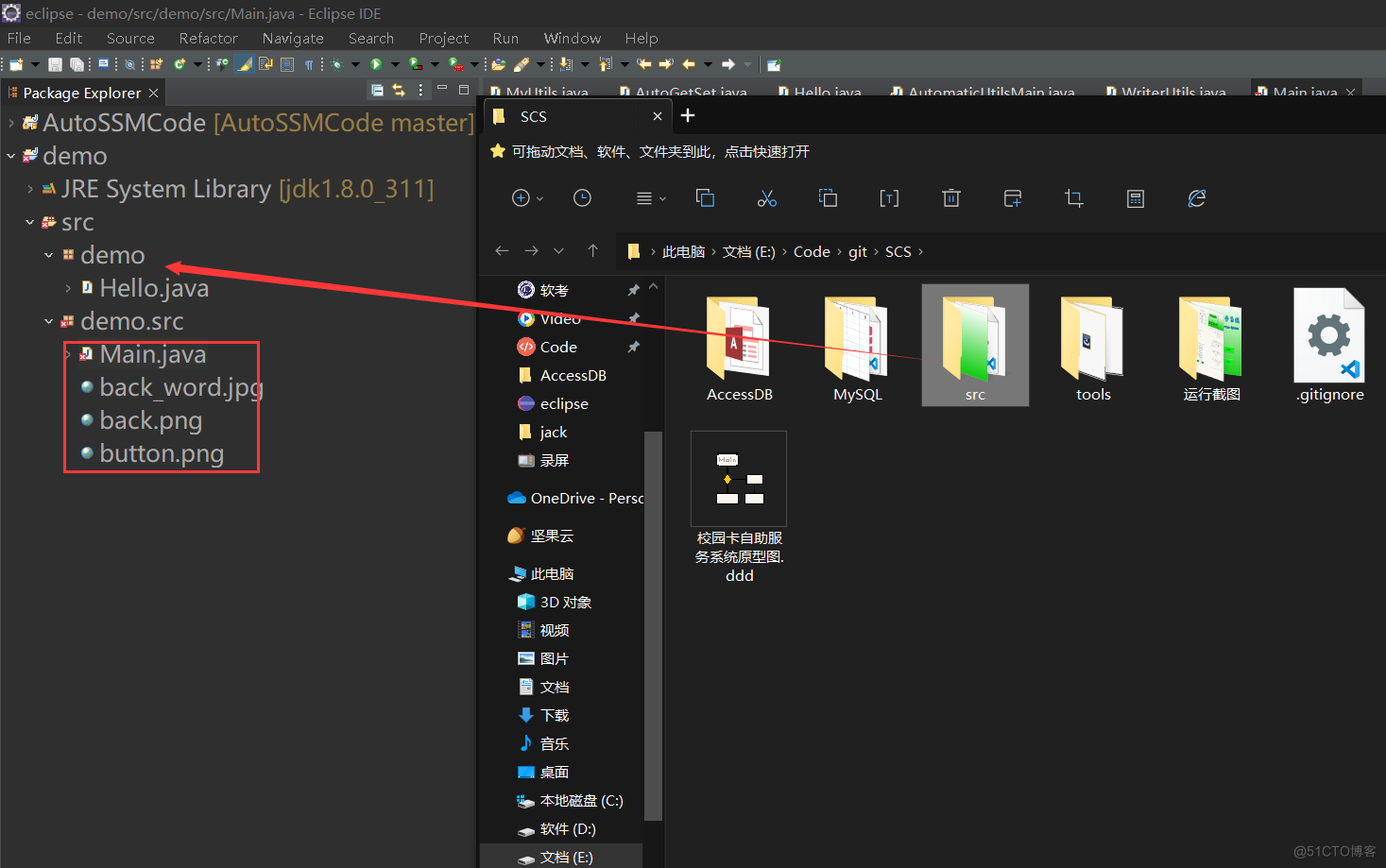Jump to Previous Annotation icon

(x=606, y=64)
